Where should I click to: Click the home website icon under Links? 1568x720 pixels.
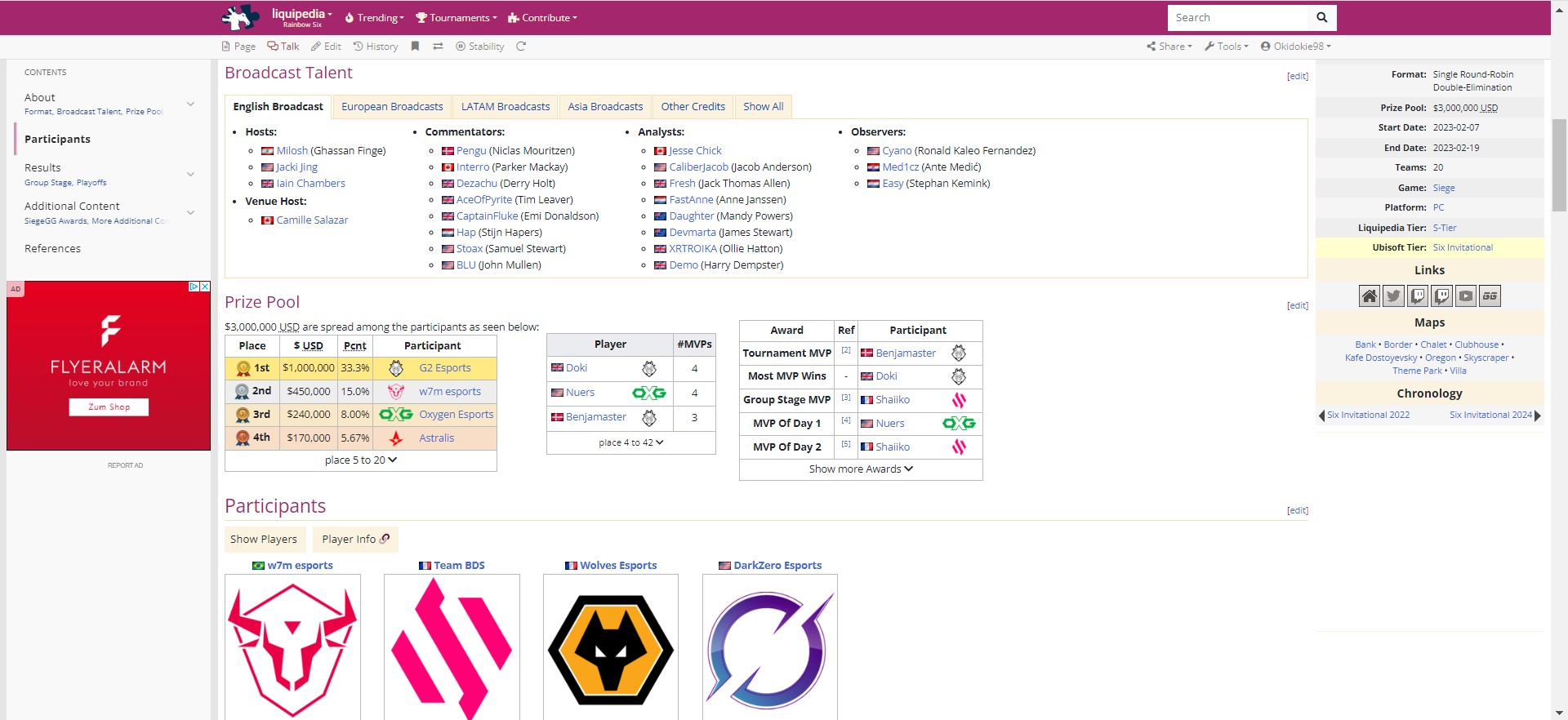(1370, 296)
